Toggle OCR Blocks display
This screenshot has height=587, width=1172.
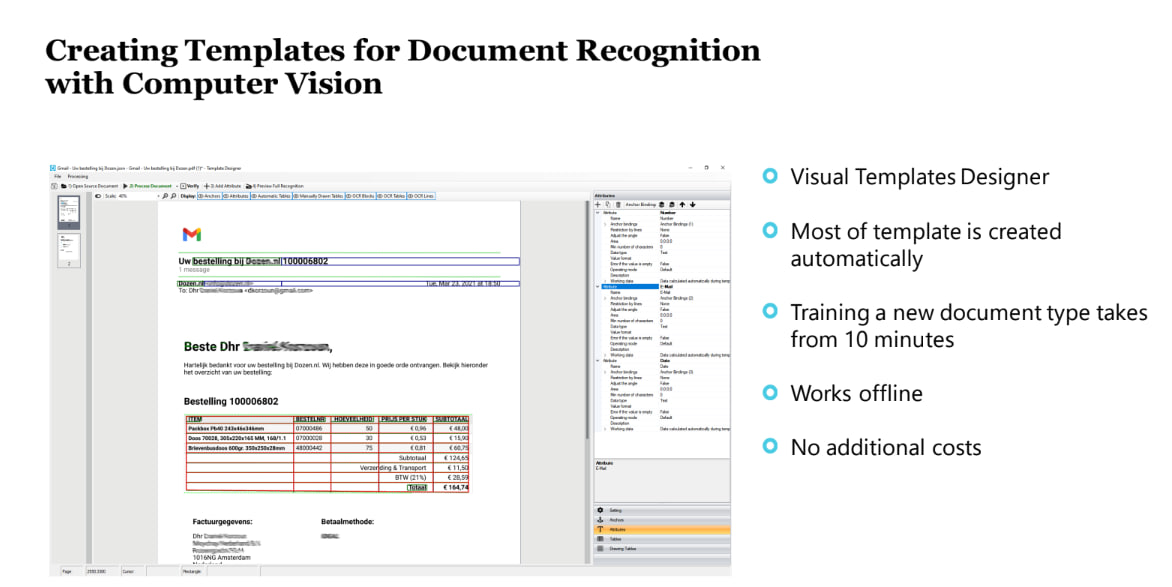click(x=360, y=196)
